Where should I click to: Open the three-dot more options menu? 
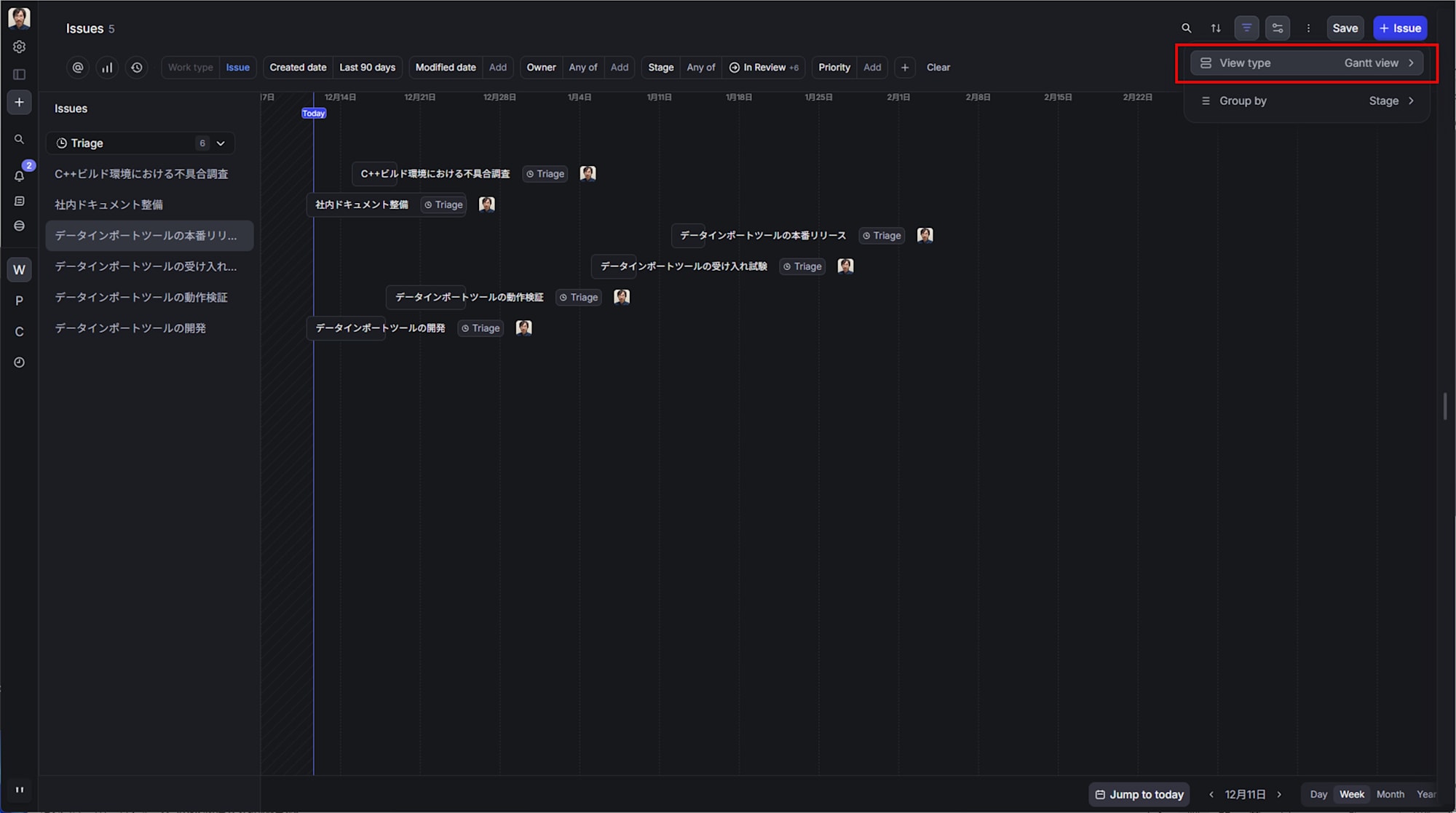coord(1308,28)
